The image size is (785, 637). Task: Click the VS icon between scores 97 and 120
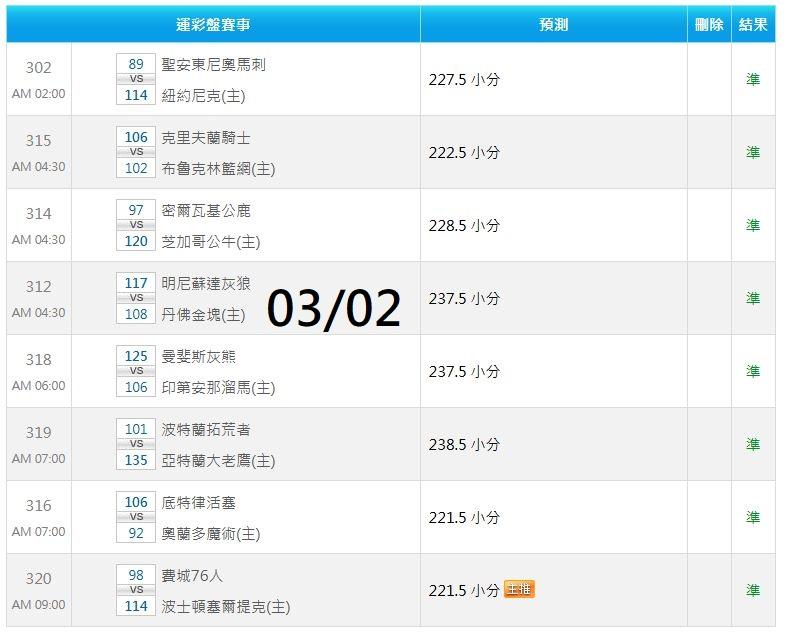(137, 225)
